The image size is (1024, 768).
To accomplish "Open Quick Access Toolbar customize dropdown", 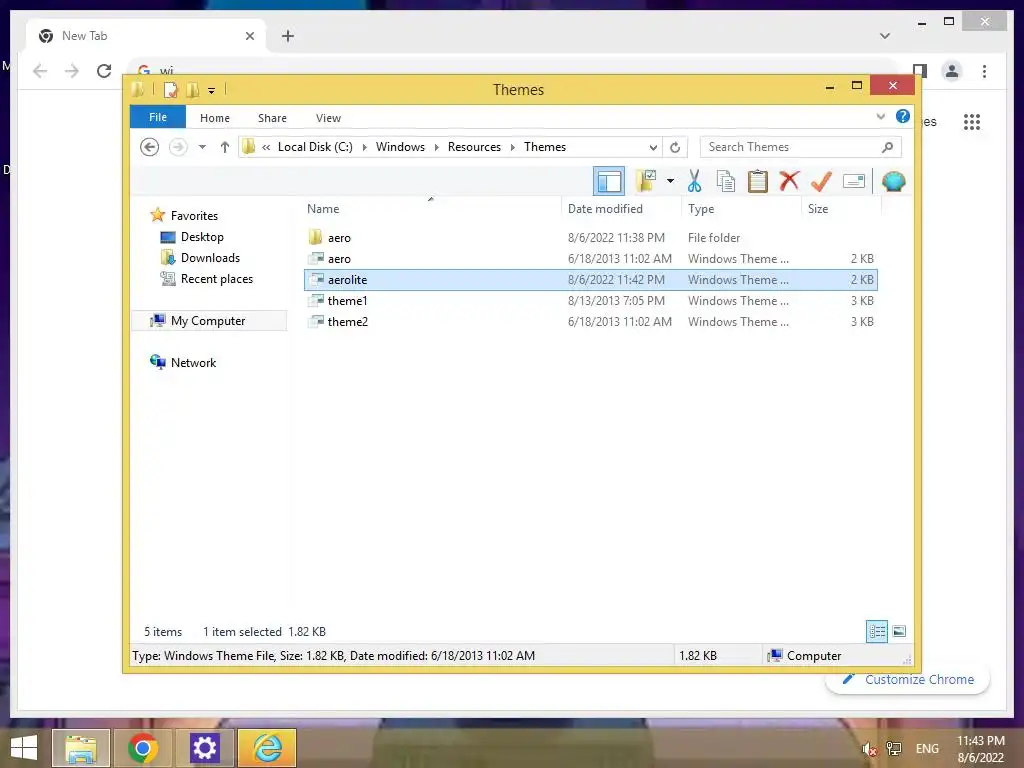I will click(x=212, y=91).
